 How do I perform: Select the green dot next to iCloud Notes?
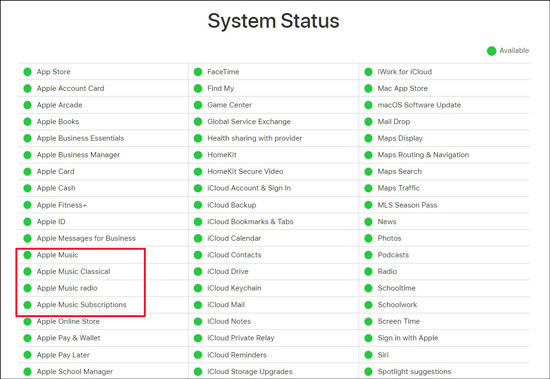click(x=198, y=321)
